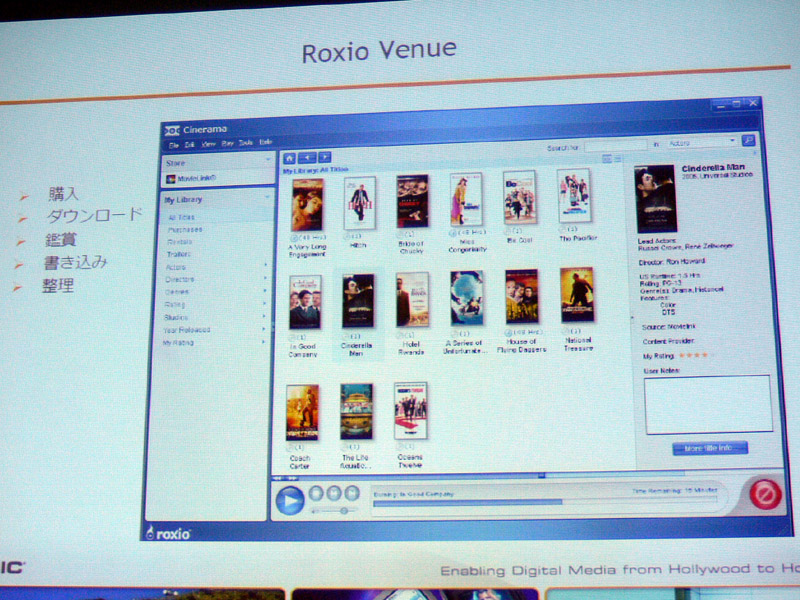800x600 pixels.
Task: Select The Life Aquatic movie cover
Action: tap(356, 411)
